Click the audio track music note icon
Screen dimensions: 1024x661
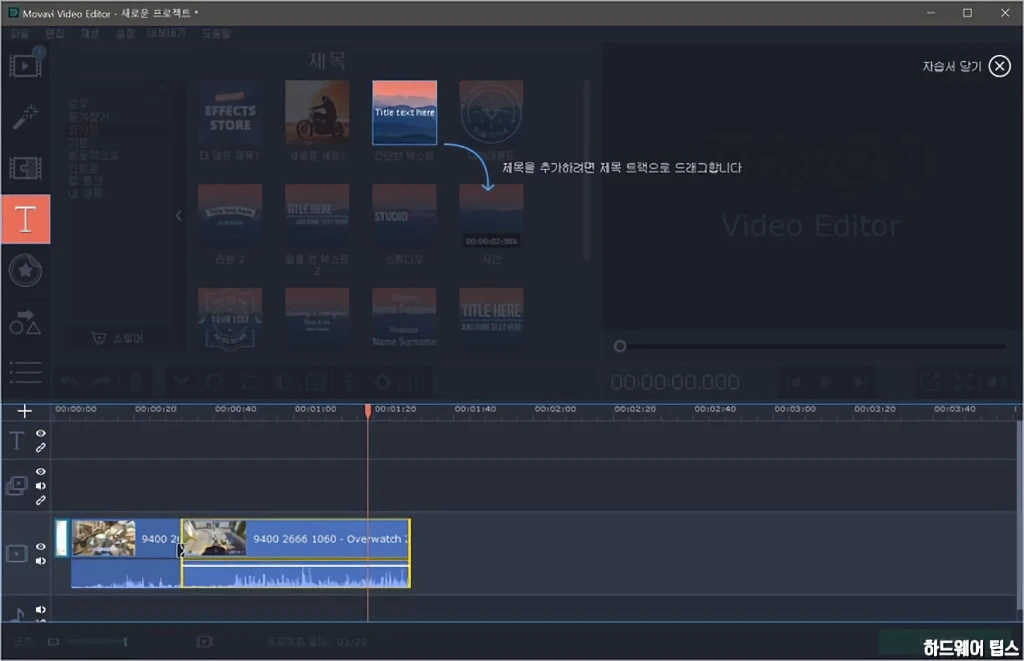pos(18,614)
